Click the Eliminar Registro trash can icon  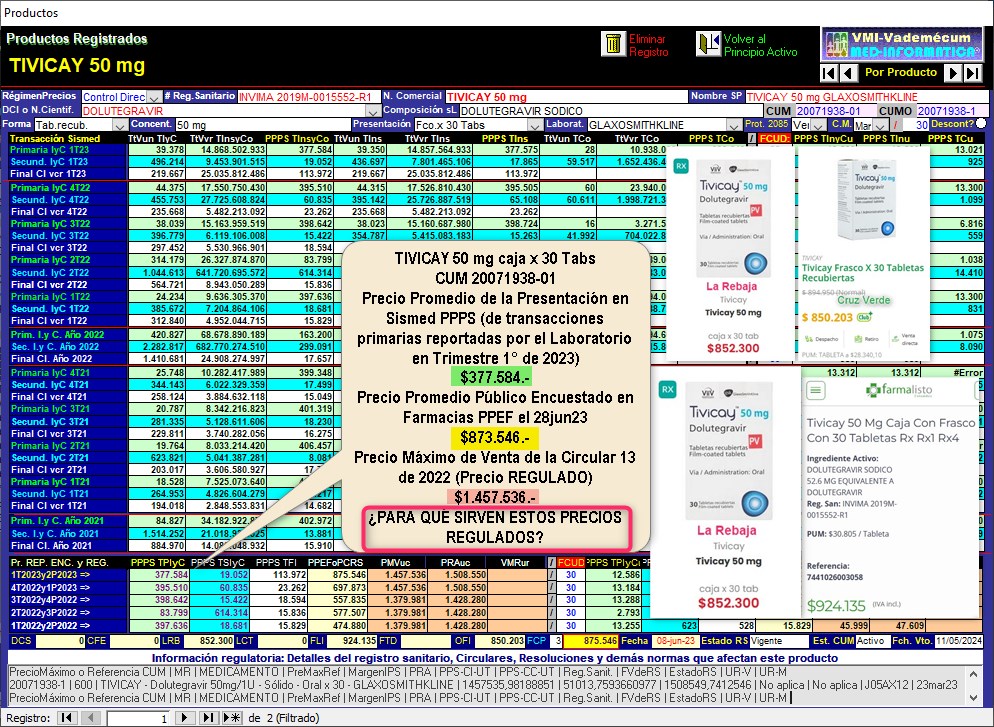coord(613,44)
